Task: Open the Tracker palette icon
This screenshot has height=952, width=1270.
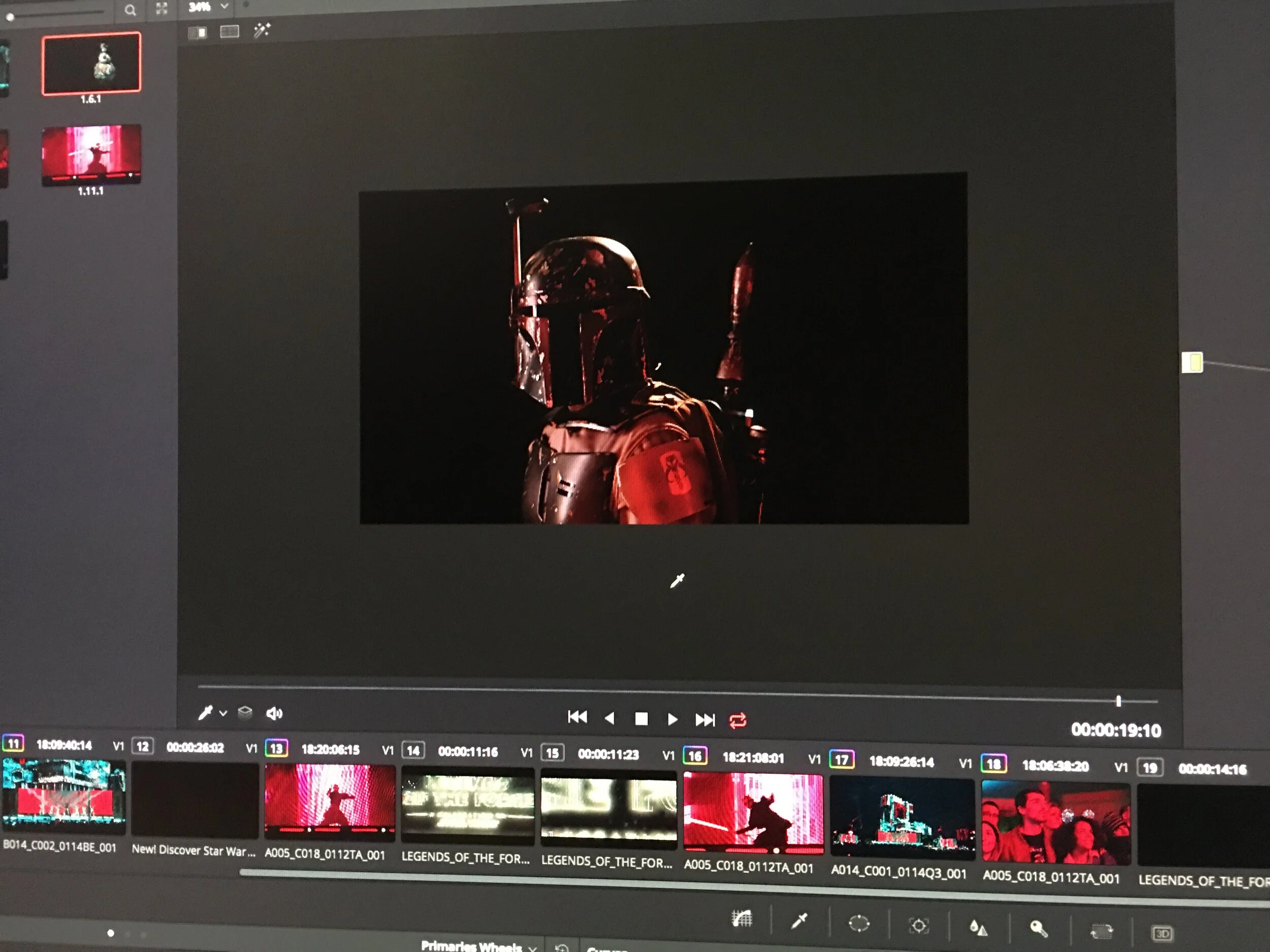Action: coord(918,926)
